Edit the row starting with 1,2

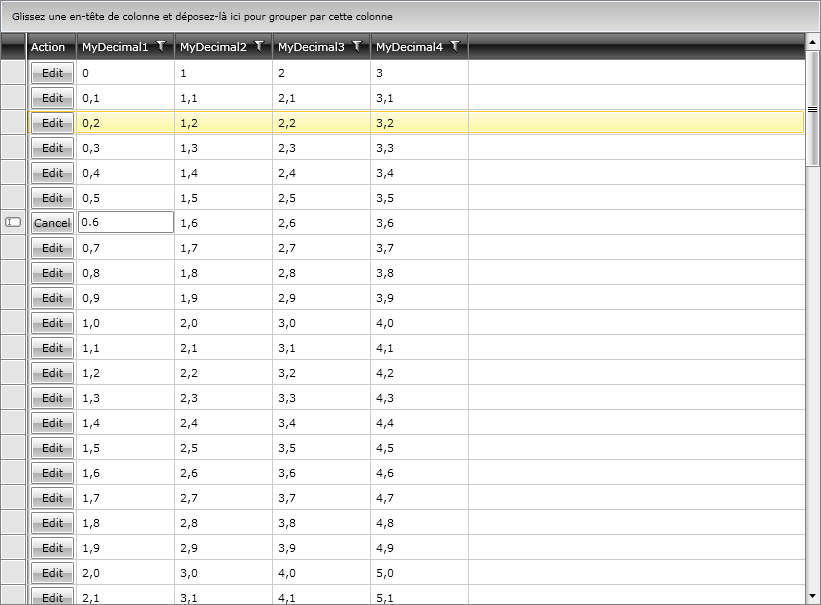coord(52,373)
